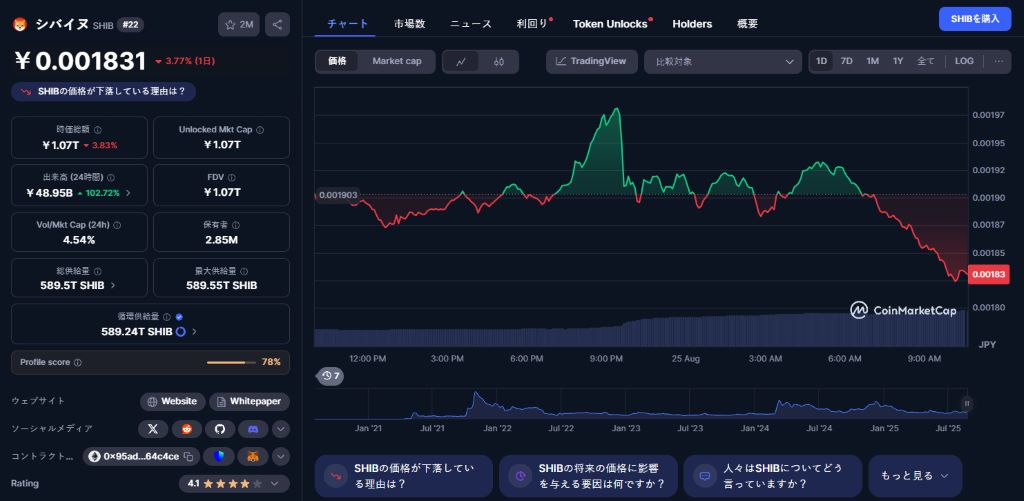Click the historical range navigator chart

pyautogui.click(x=641, y=405)
